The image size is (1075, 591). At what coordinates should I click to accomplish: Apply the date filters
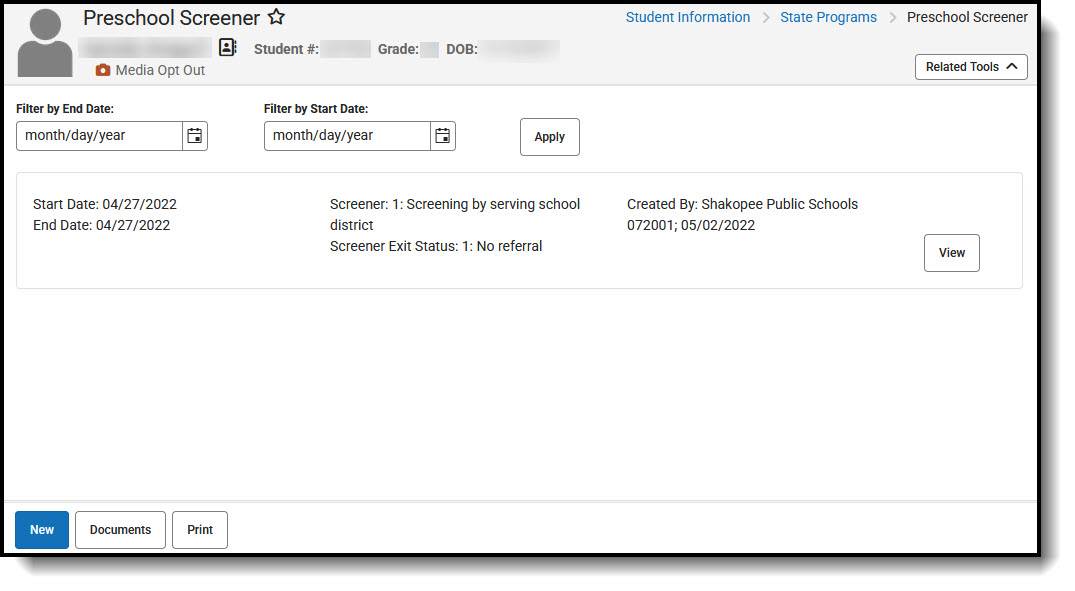click(x=549, y=136)
